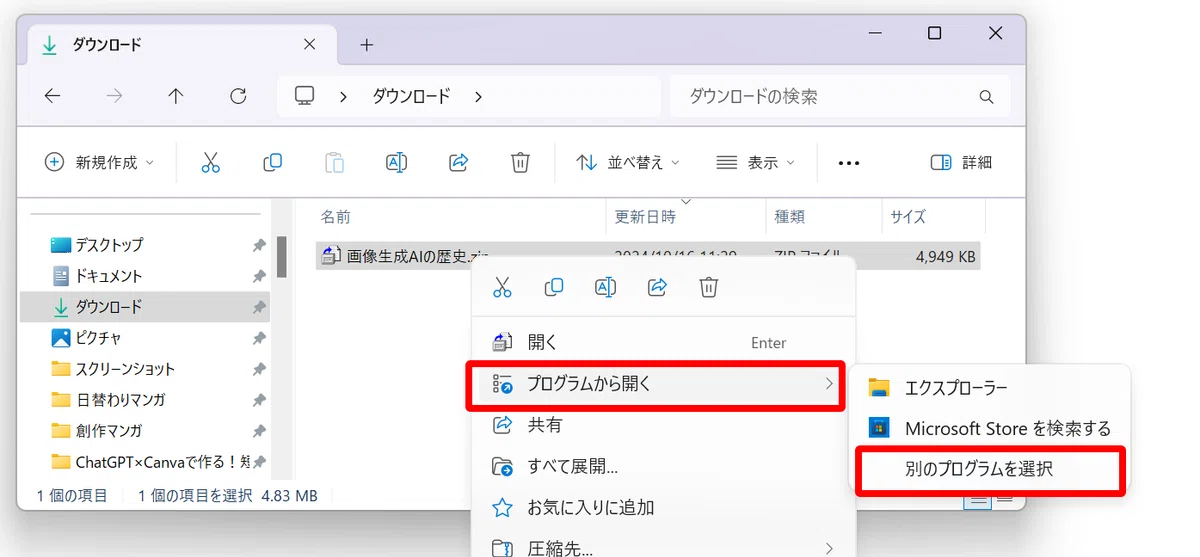Click the pin icon beside スクリーンショット

(259, 369)
